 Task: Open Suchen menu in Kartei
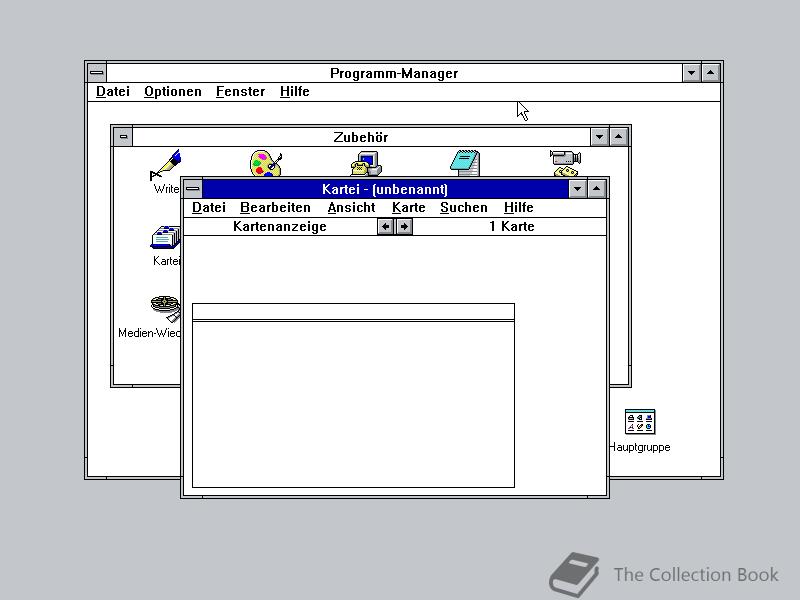(464, 208)
